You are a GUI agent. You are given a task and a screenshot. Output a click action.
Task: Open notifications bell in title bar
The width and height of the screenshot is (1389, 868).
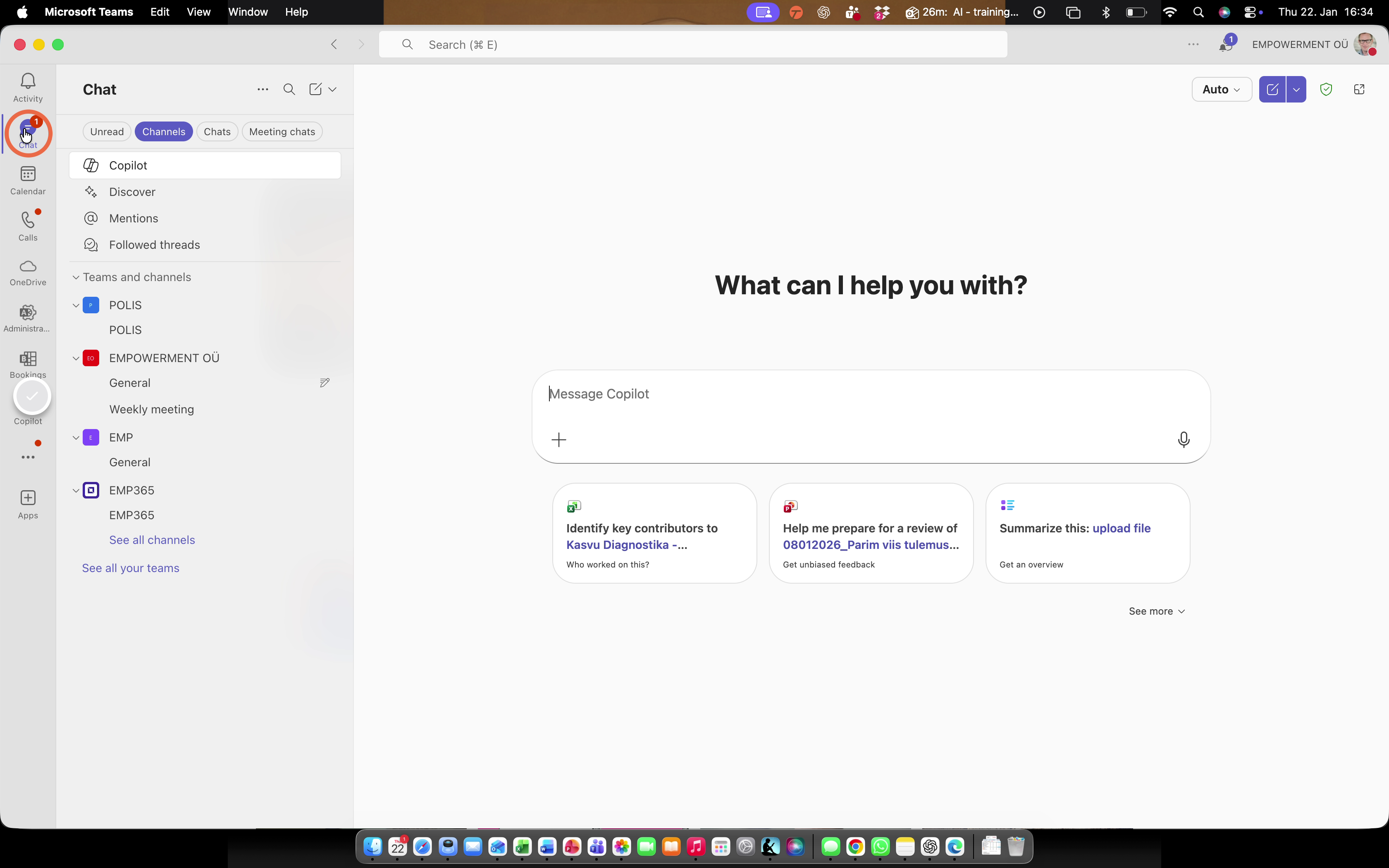[x=1225, y=44]
